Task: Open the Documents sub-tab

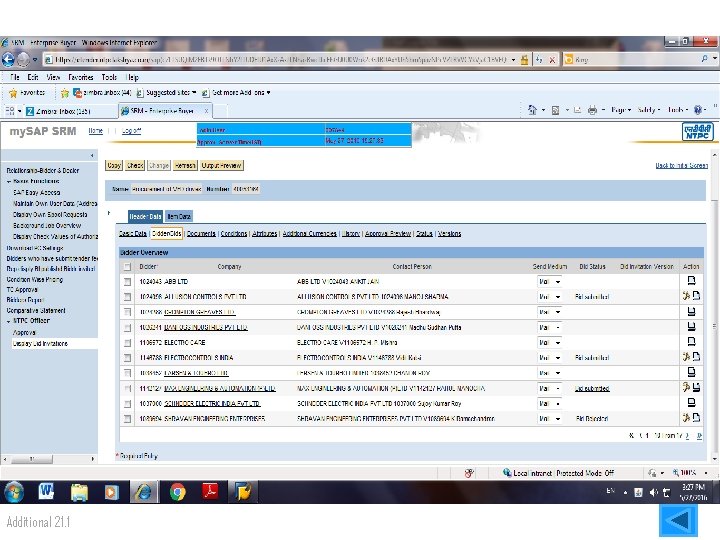Action: click(201, 234)
